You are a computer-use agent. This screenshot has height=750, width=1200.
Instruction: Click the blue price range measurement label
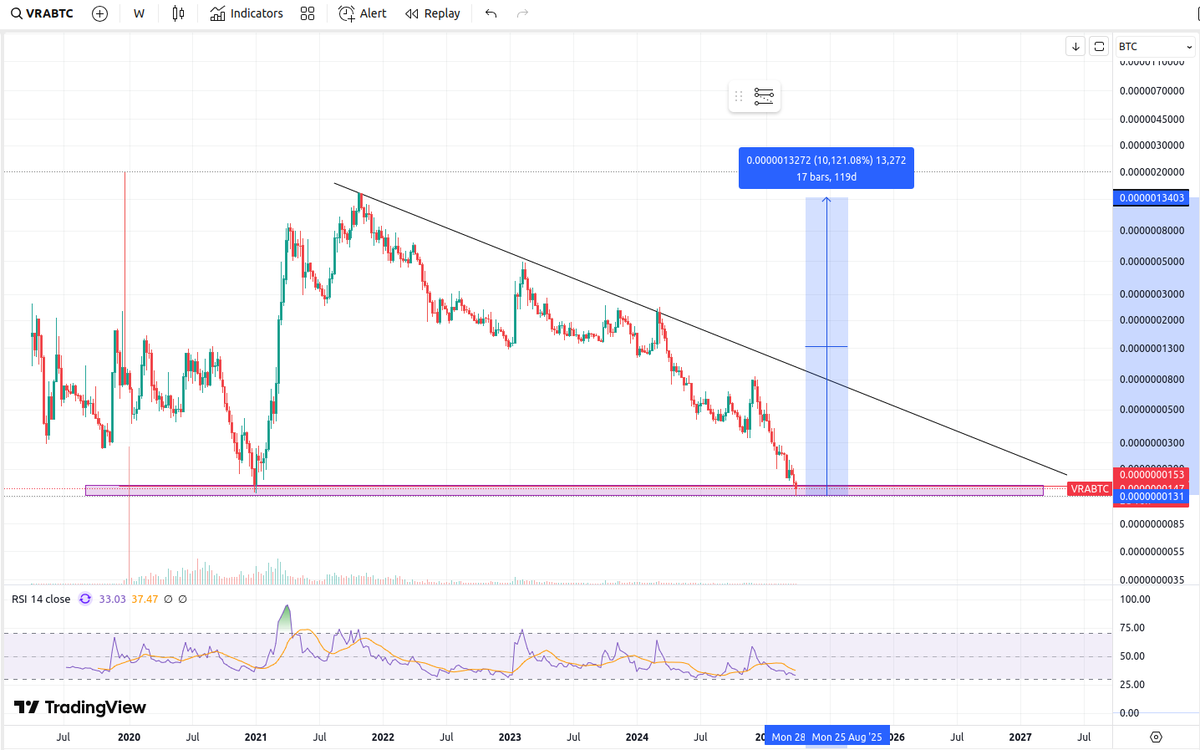(x=826, y=168)
